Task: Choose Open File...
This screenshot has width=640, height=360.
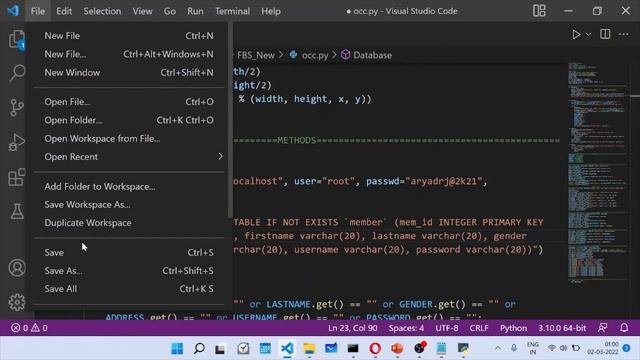Action: tap(129, 102)
